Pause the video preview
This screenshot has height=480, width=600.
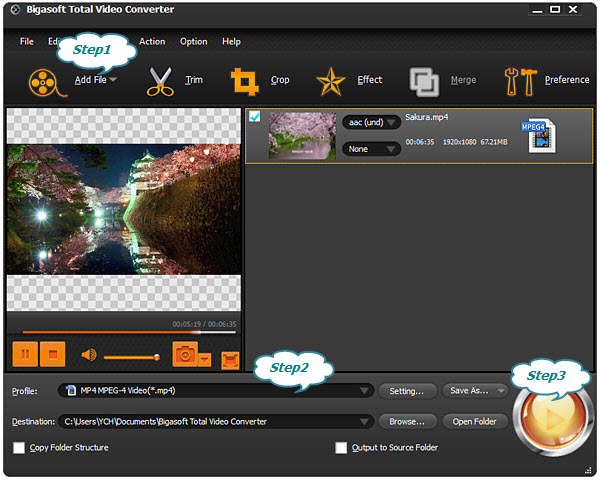click(x=25, y=354)
